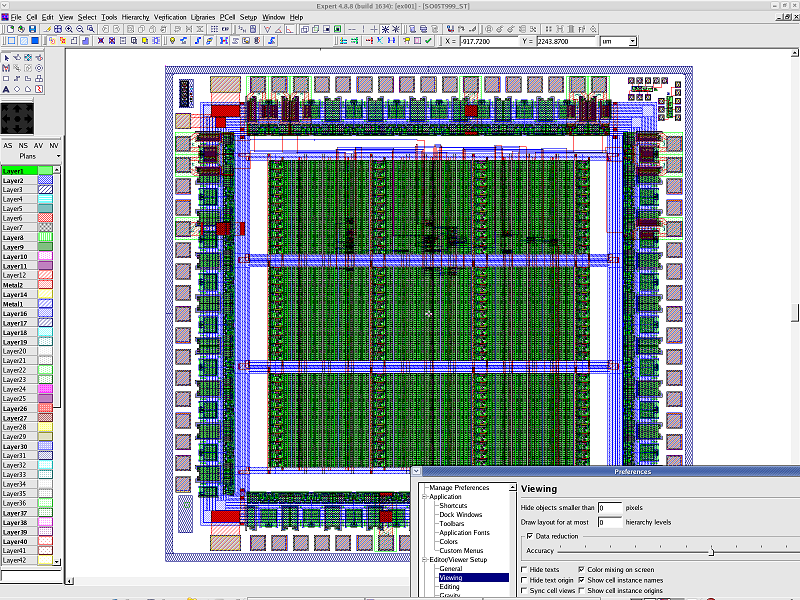Click the zoom in magnifier icon
The height and width of the screenshot is (600, 800).
(x=69, y=29)
